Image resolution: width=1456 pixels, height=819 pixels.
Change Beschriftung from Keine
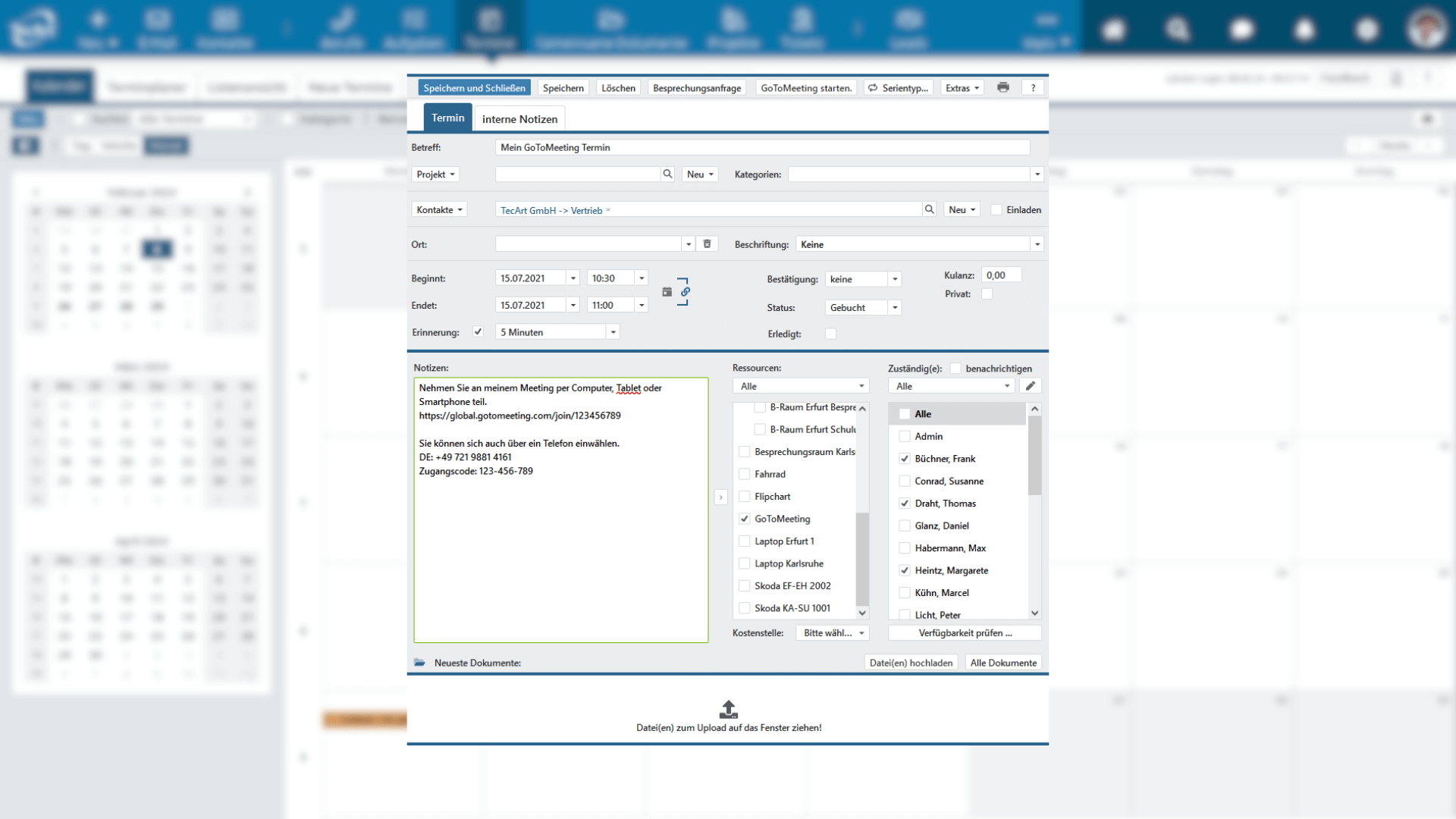[x=1037, y=243]
